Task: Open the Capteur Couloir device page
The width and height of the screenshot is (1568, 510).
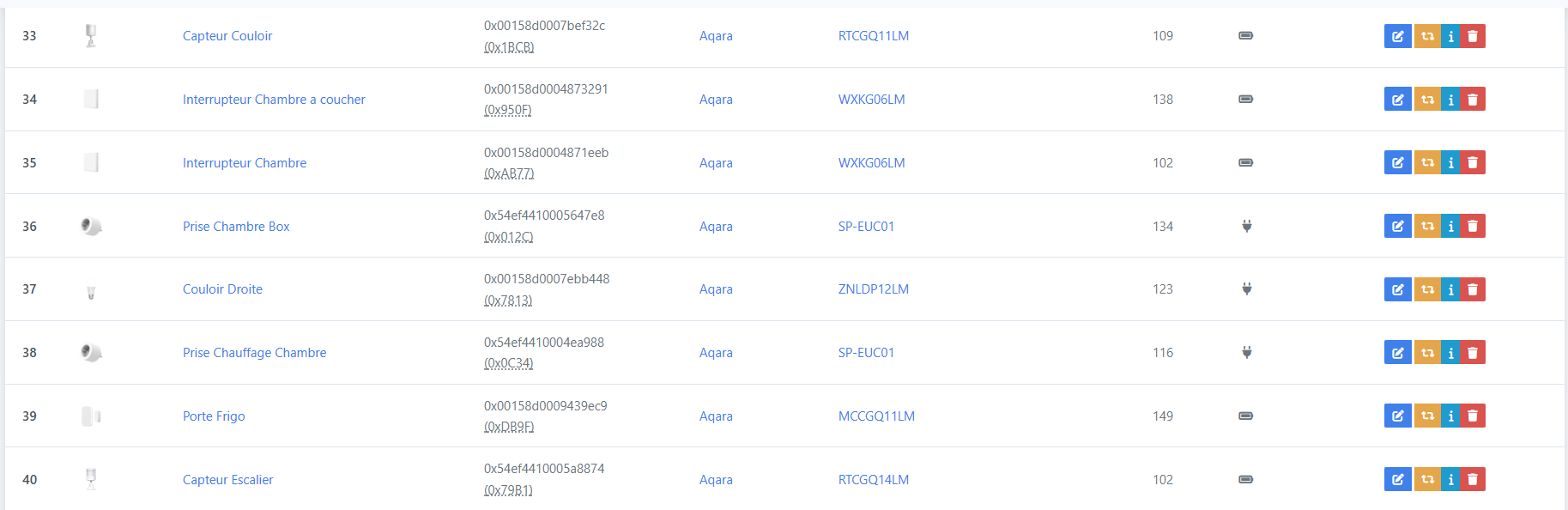Action: [227, 36]
